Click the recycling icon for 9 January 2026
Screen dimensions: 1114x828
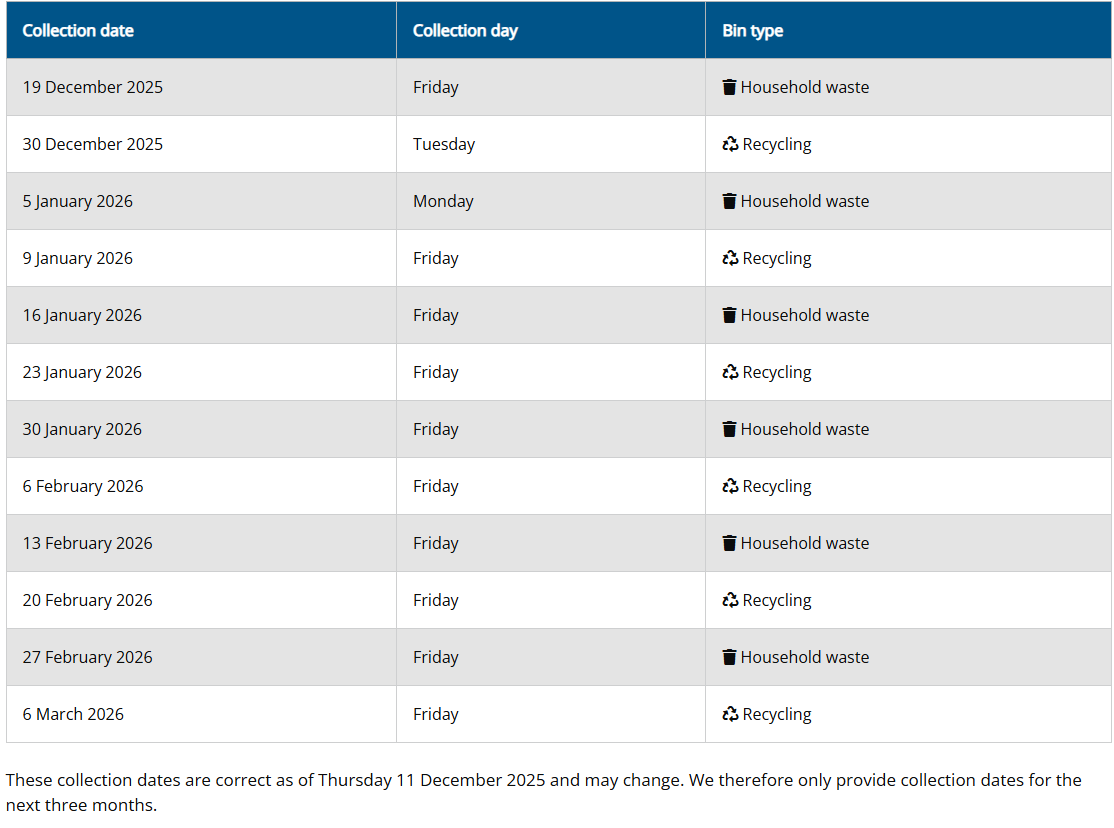[730, 258]
